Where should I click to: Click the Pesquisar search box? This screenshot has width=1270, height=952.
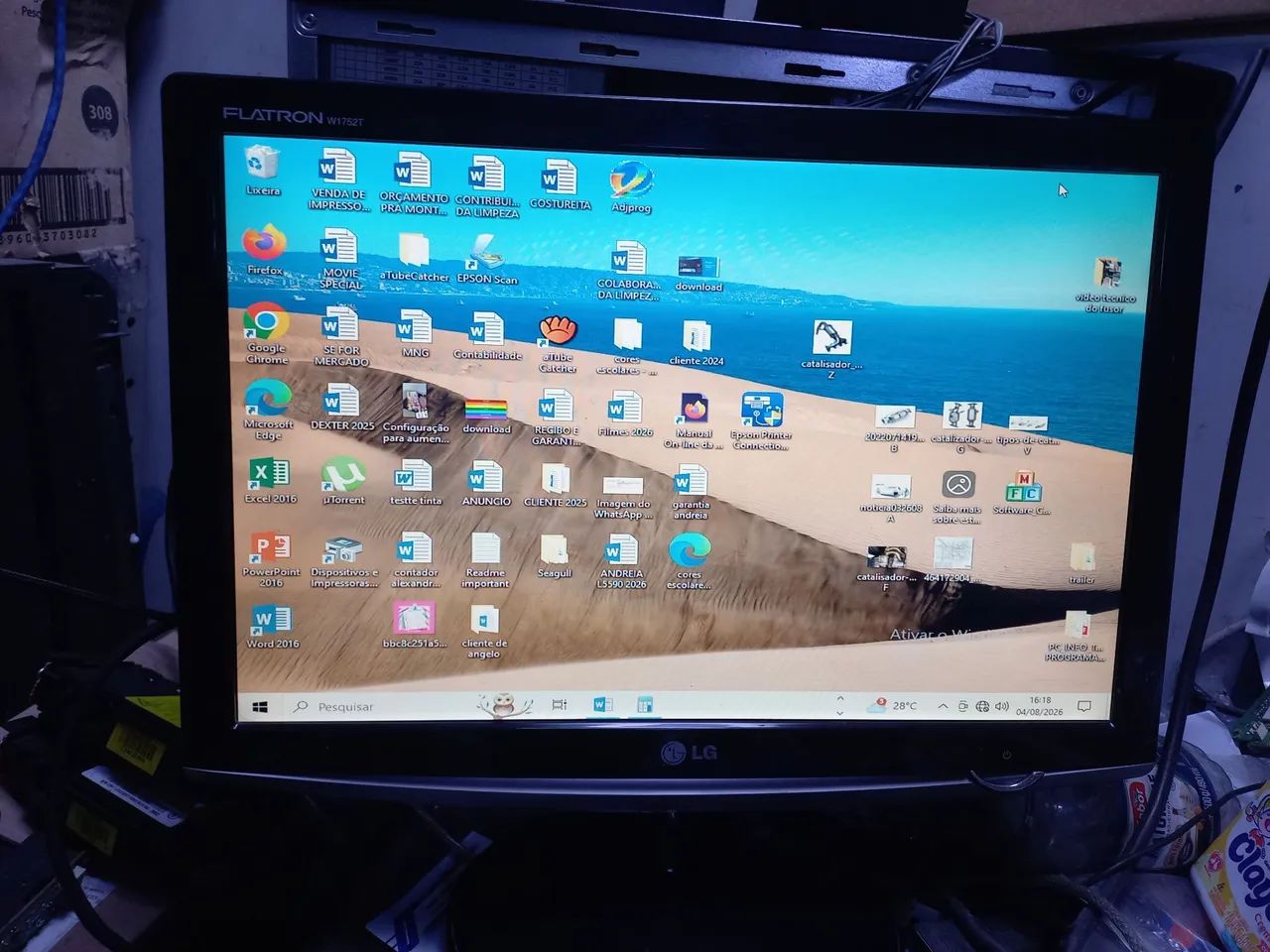[x=377, y=707]
